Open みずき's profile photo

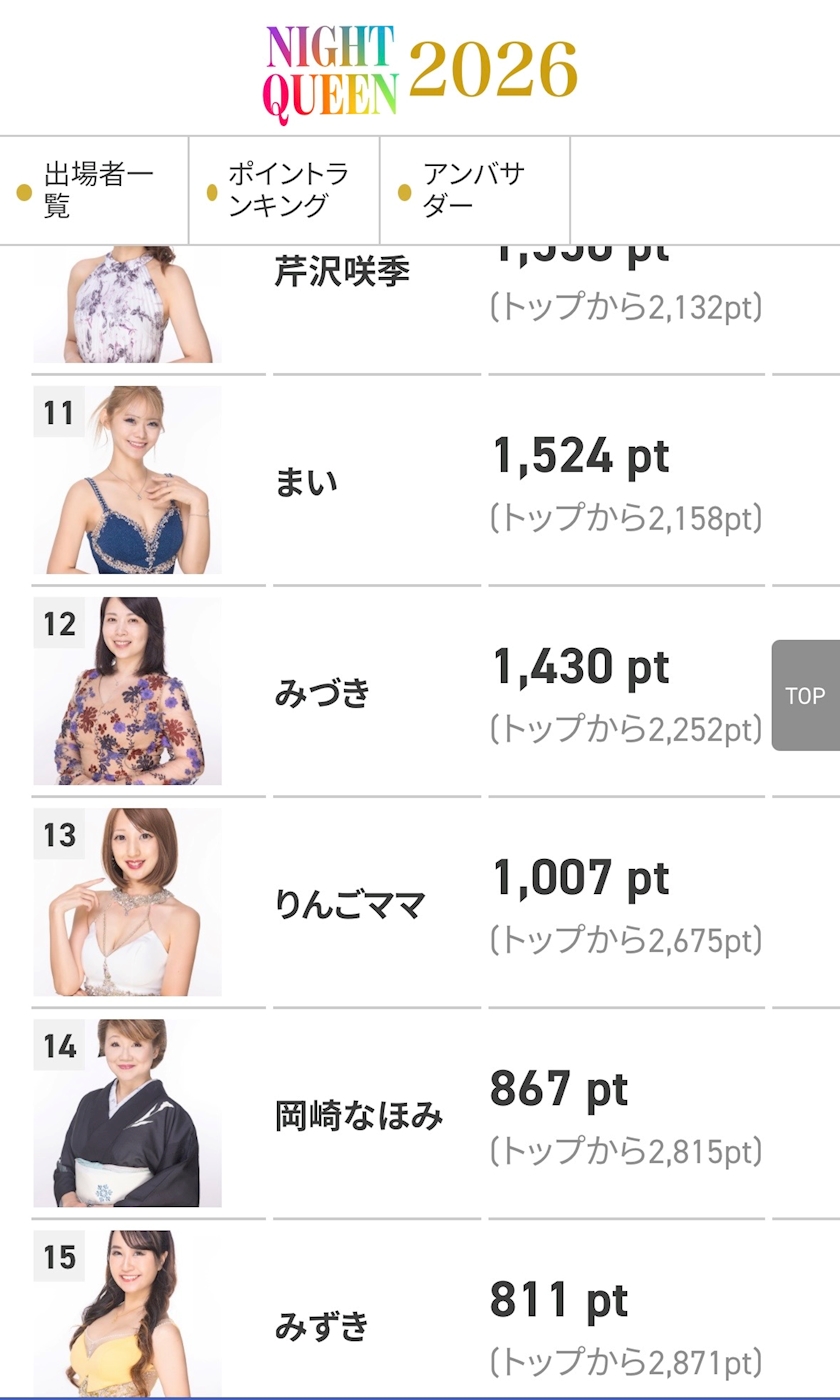coord(127,1314)
